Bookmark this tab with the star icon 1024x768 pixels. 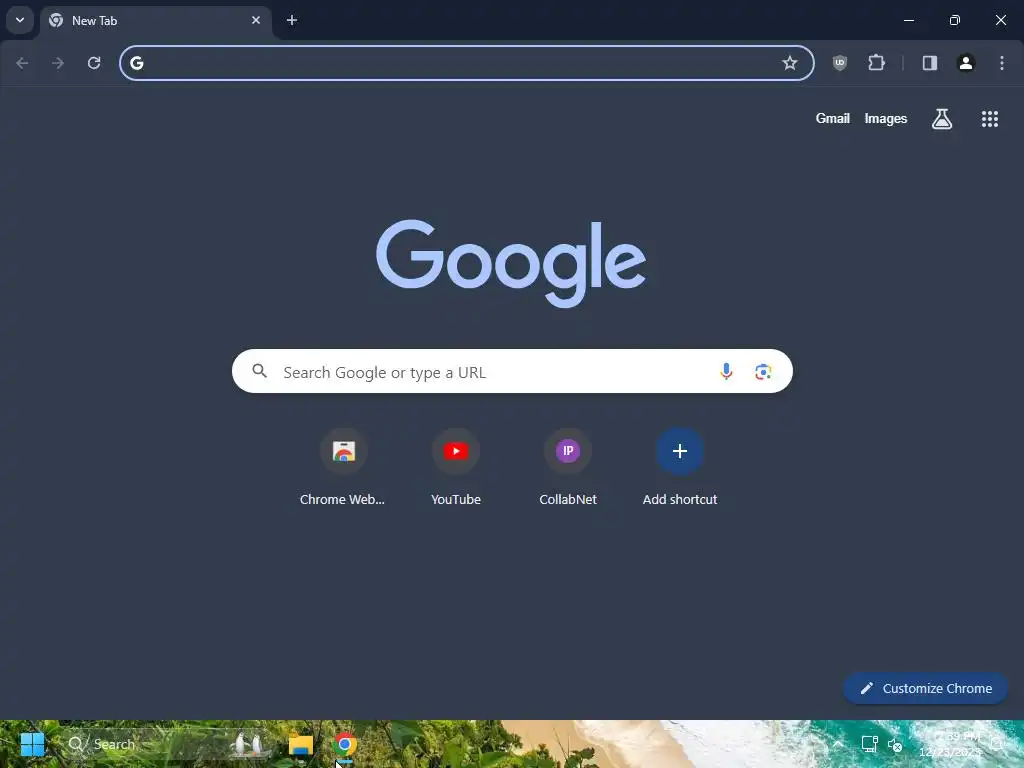coord(790,63)
